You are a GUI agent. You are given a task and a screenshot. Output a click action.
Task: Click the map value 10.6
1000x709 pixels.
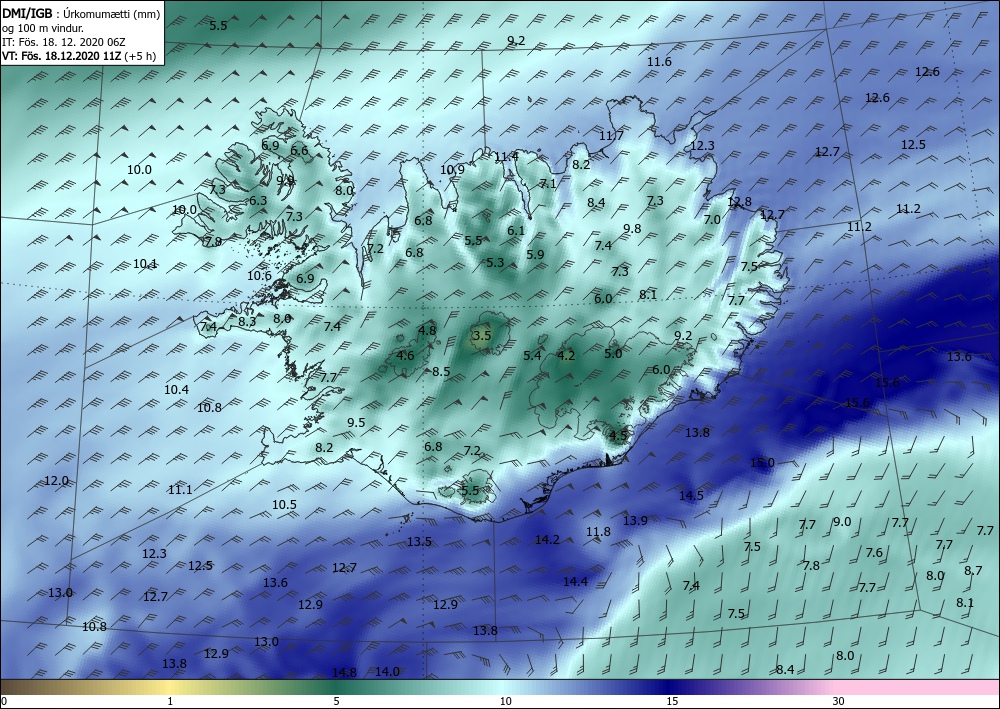coord(260,276)
